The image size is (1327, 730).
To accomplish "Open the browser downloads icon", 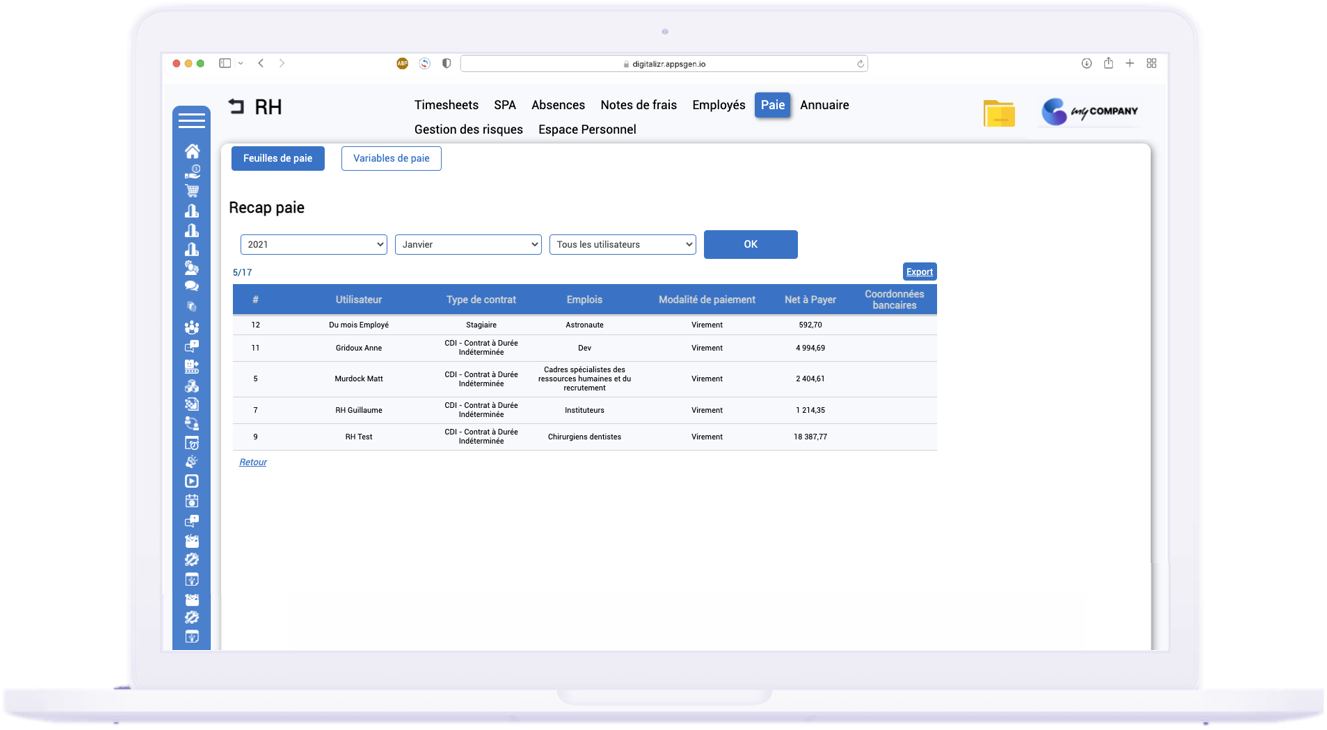I will (1086, 63).
